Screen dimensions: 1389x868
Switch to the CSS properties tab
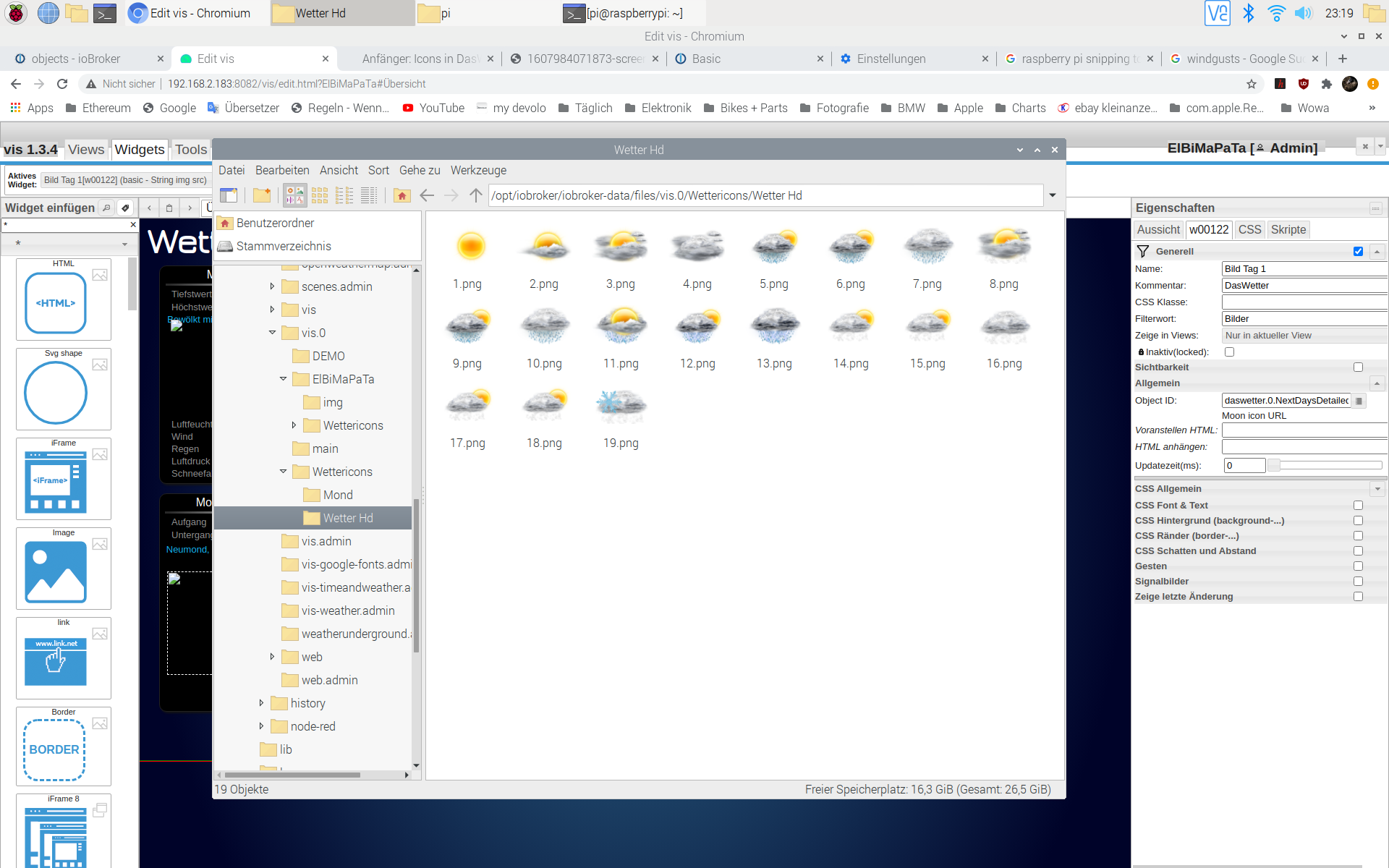[x=1249, y=229]
